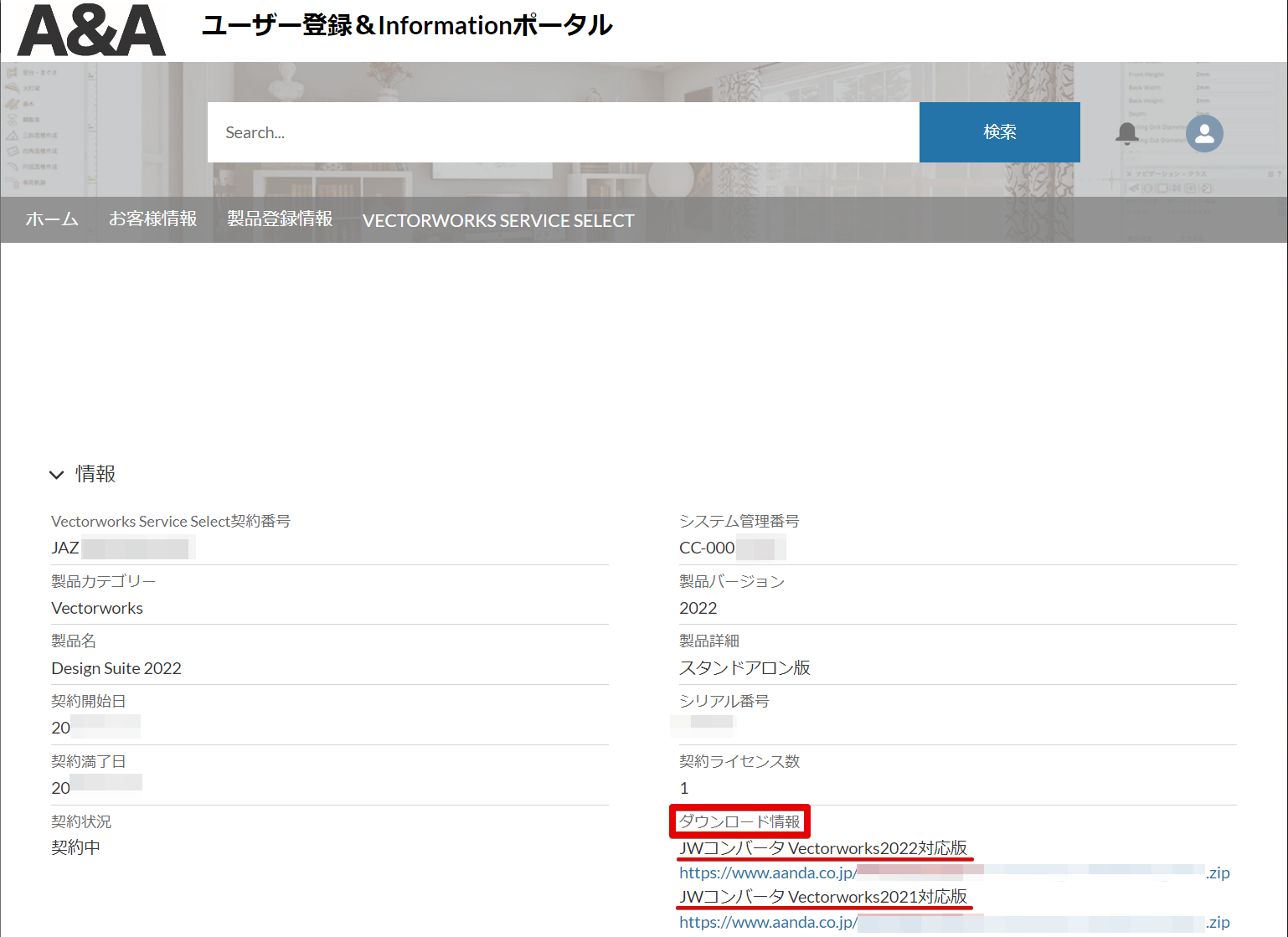Screen dimensions: 1288x937
Task: Click the A&A logo
Action: [x=91, y=30]
